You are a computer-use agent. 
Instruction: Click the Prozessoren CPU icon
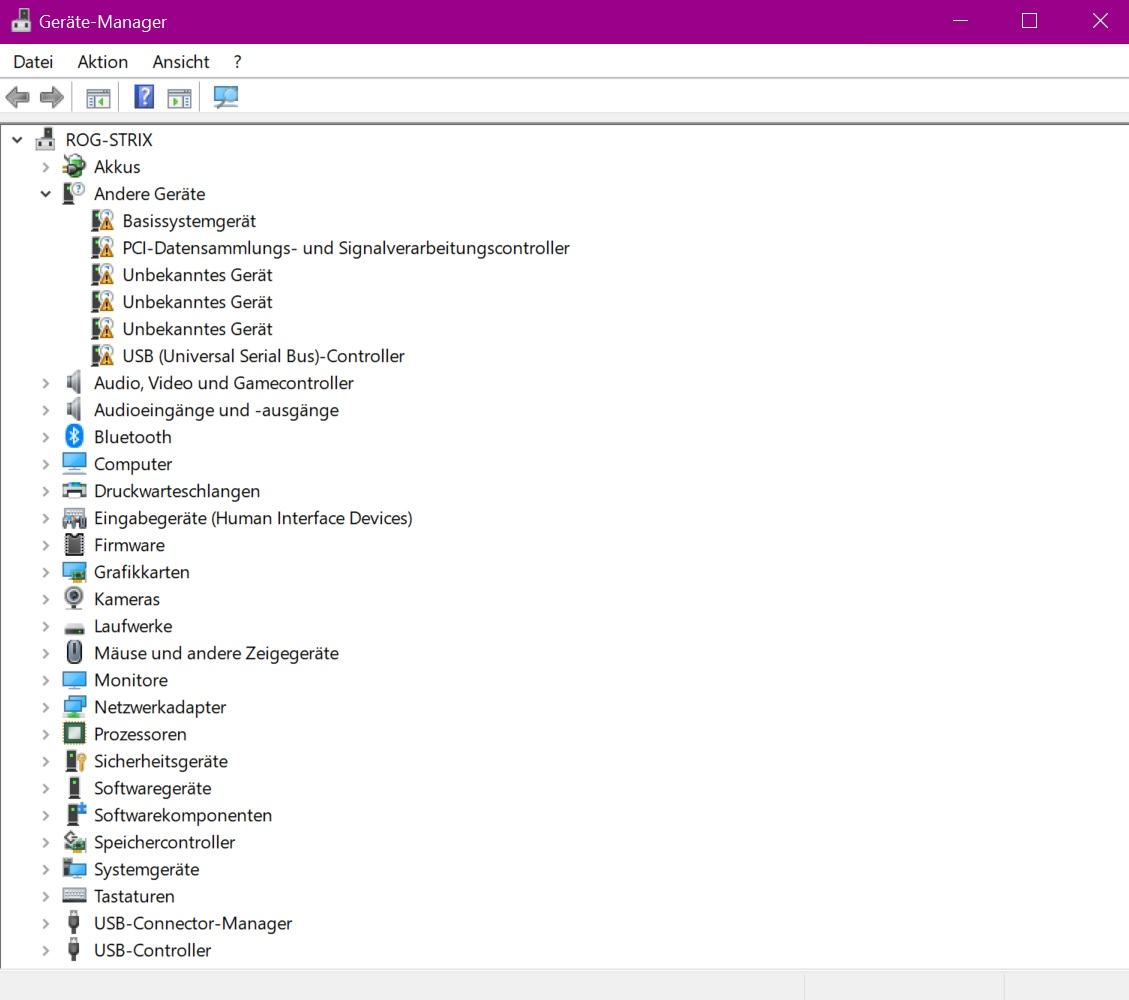click(73, 734)
